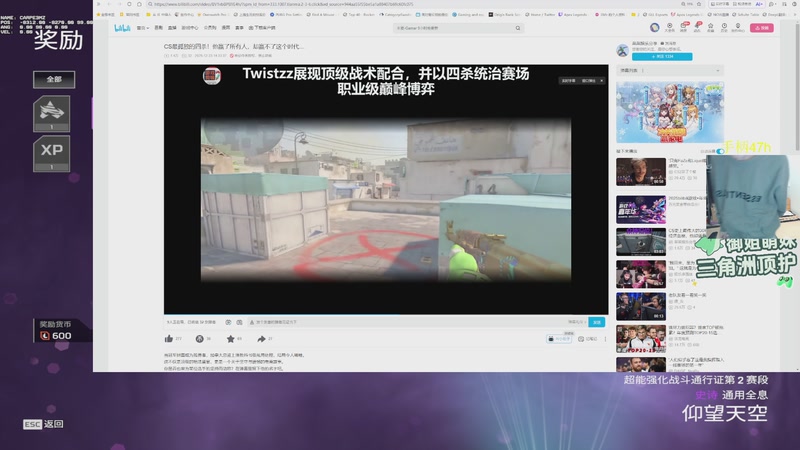This screenshot has height=450, width=800.
Task: Open the 大会员 membership icon
Action: tap(670, 28)
